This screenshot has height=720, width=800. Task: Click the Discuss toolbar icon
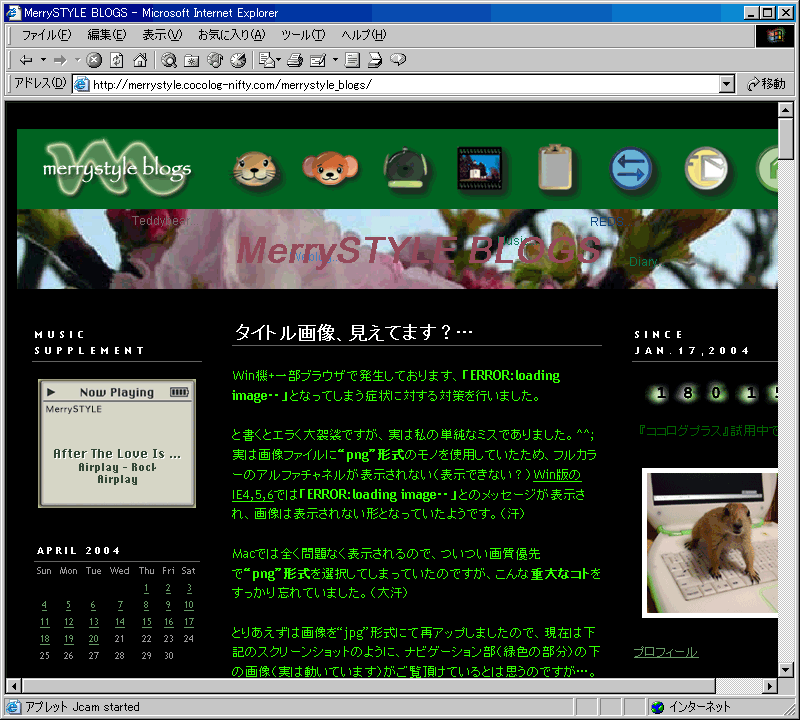[352, 60]
